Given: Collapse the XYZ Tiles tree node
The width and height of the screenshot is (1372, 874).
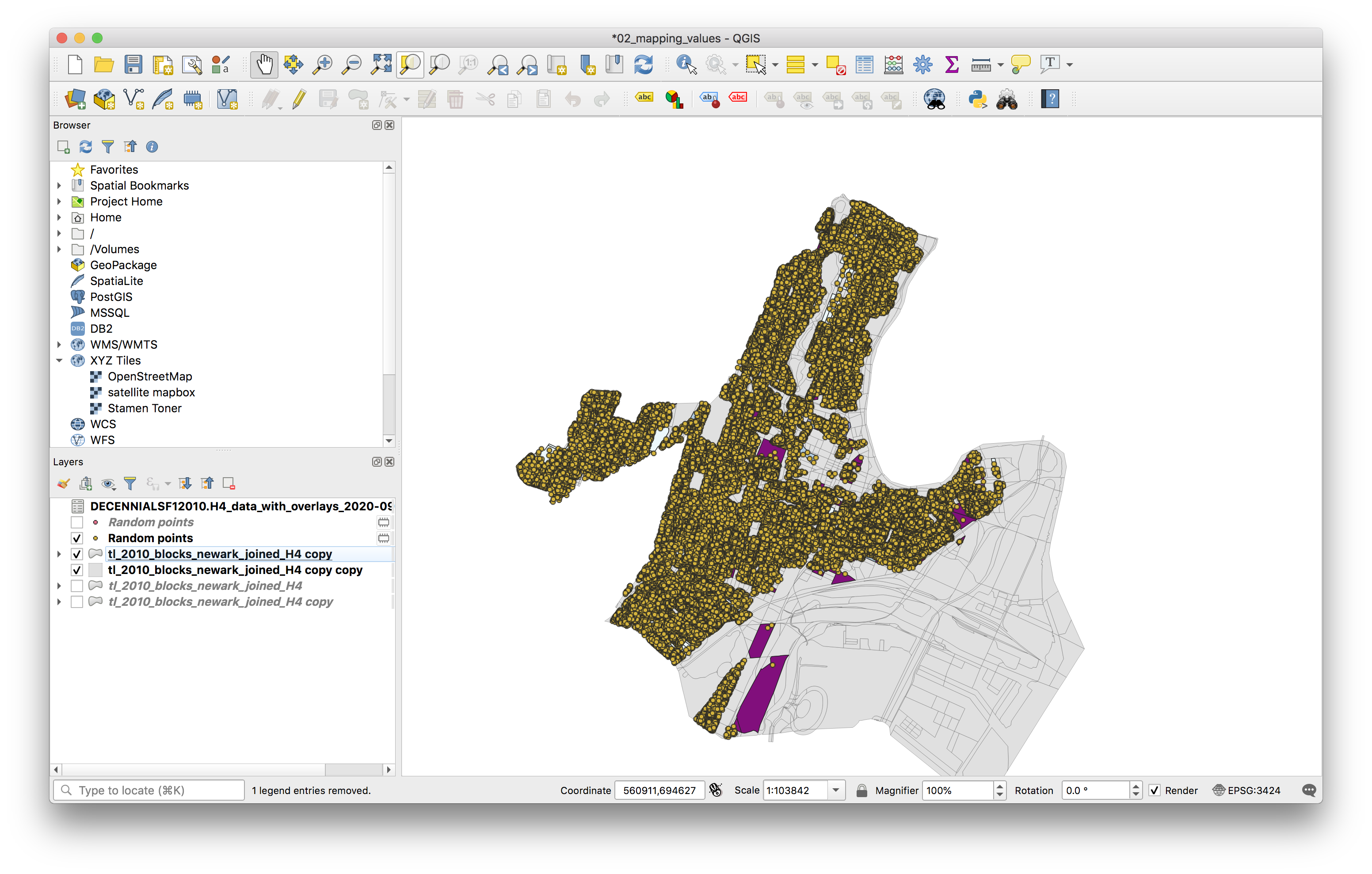Looking at the screenshot, I should [59, 361].
